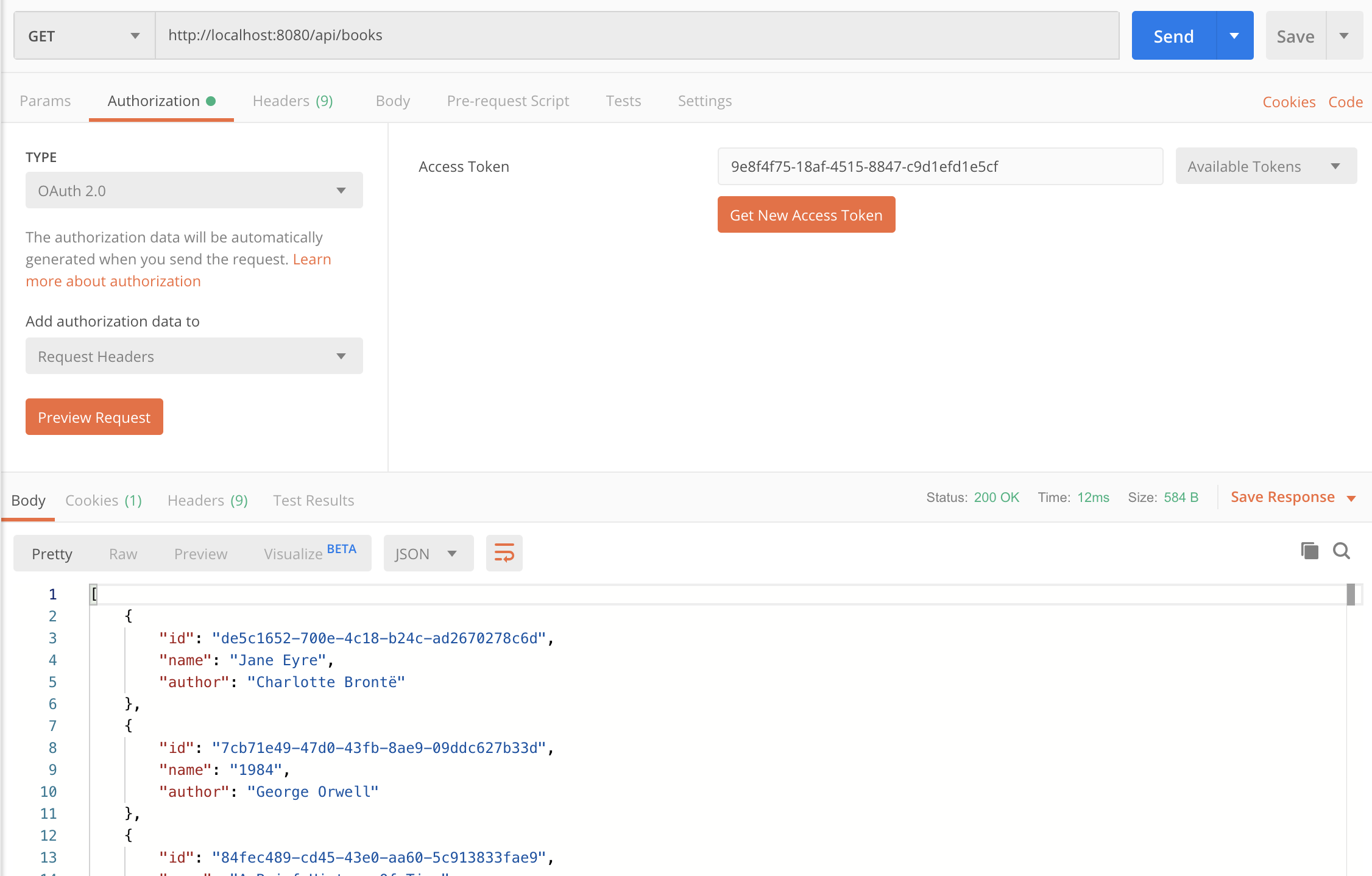1372x876 pixels.
Task: Select the Pretty view mode
Action: coord(52,554)
